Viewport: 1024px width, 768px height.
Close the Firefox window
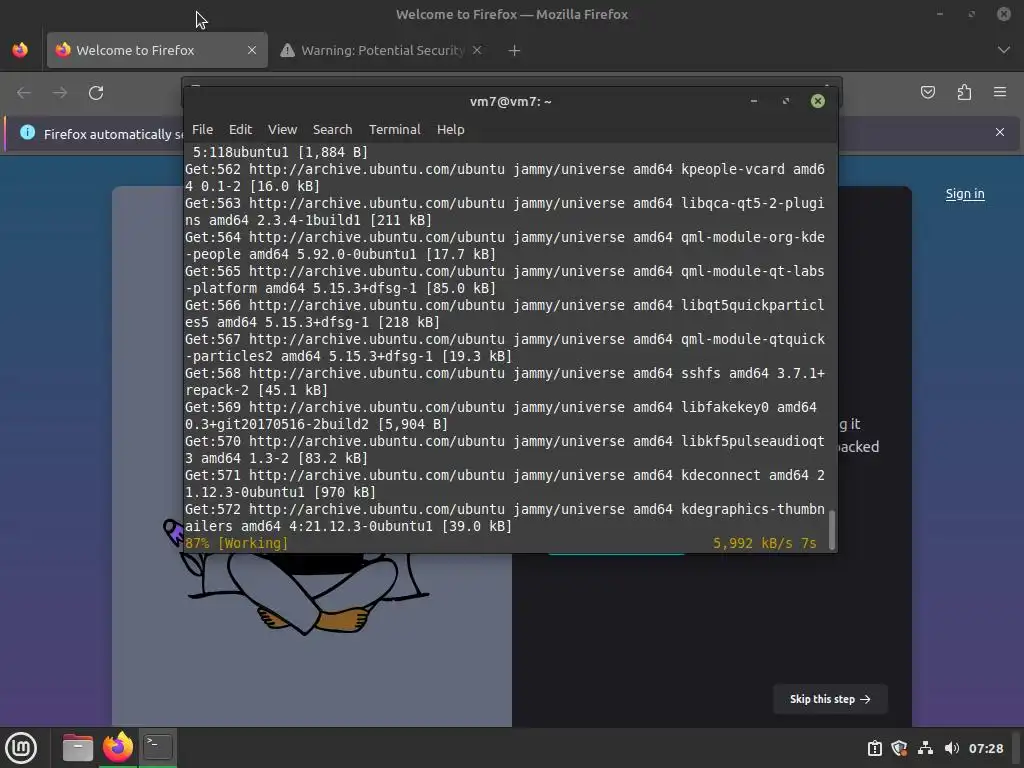tap(1004, 14)
